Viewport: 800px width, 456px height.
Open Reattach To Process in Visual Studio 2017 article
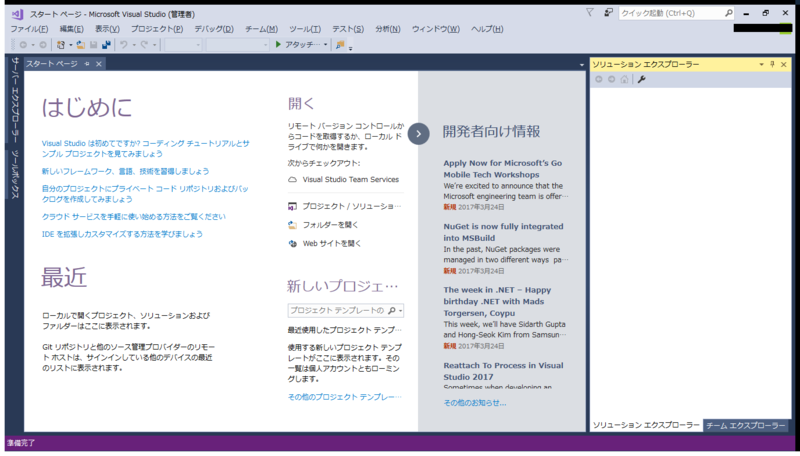tap(504, 371)
